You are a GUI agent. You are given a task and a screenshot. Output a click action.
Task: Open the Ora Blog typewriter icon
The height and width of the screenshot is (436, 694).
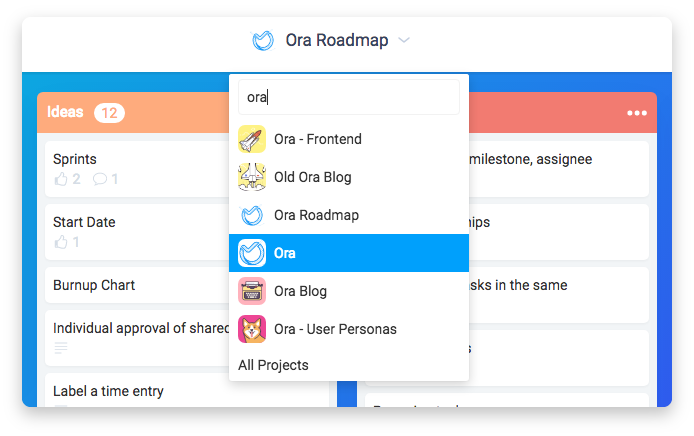click(252, 291)
